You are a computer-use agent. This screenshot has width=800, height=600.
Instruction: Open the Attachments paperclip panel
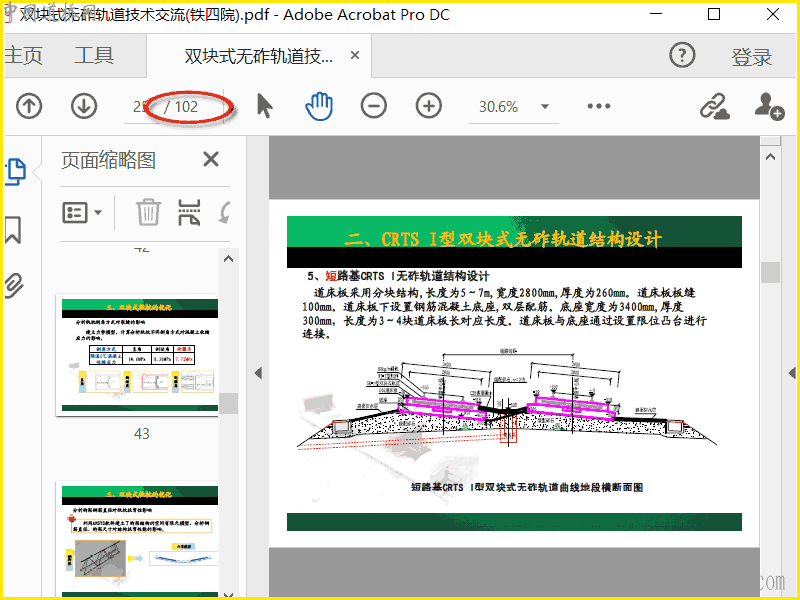pos(14,286)
